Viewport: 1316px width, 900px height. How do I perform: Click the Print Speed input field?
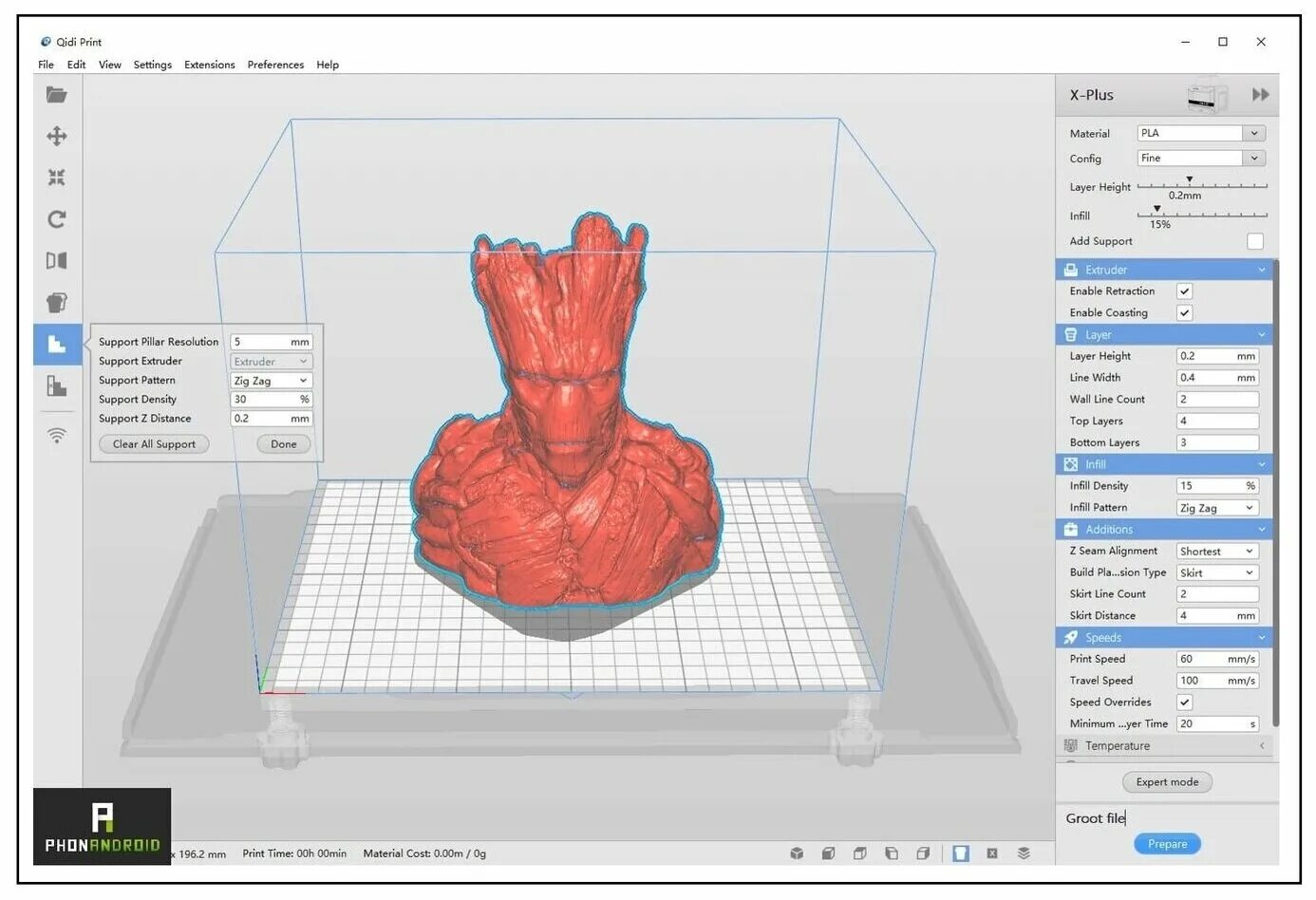pos(1218,659)
